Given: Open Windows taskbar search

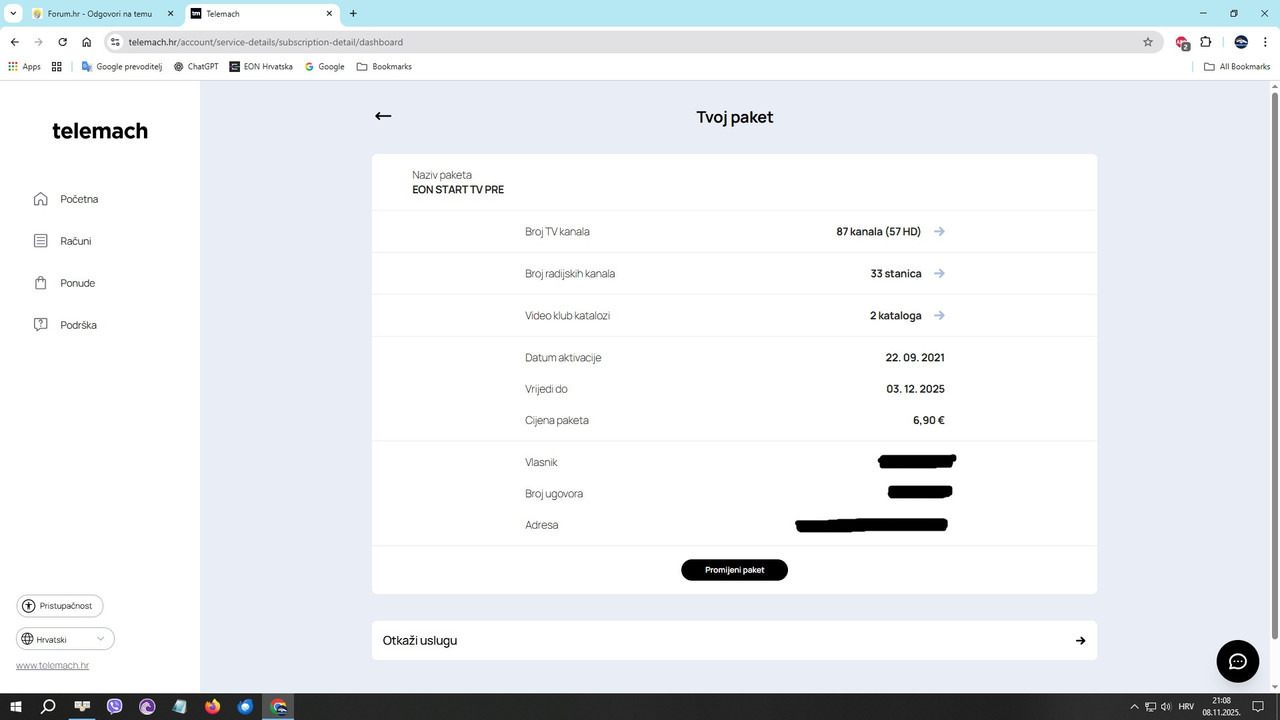Looking at the screenshot, I should tap(48, 706).
